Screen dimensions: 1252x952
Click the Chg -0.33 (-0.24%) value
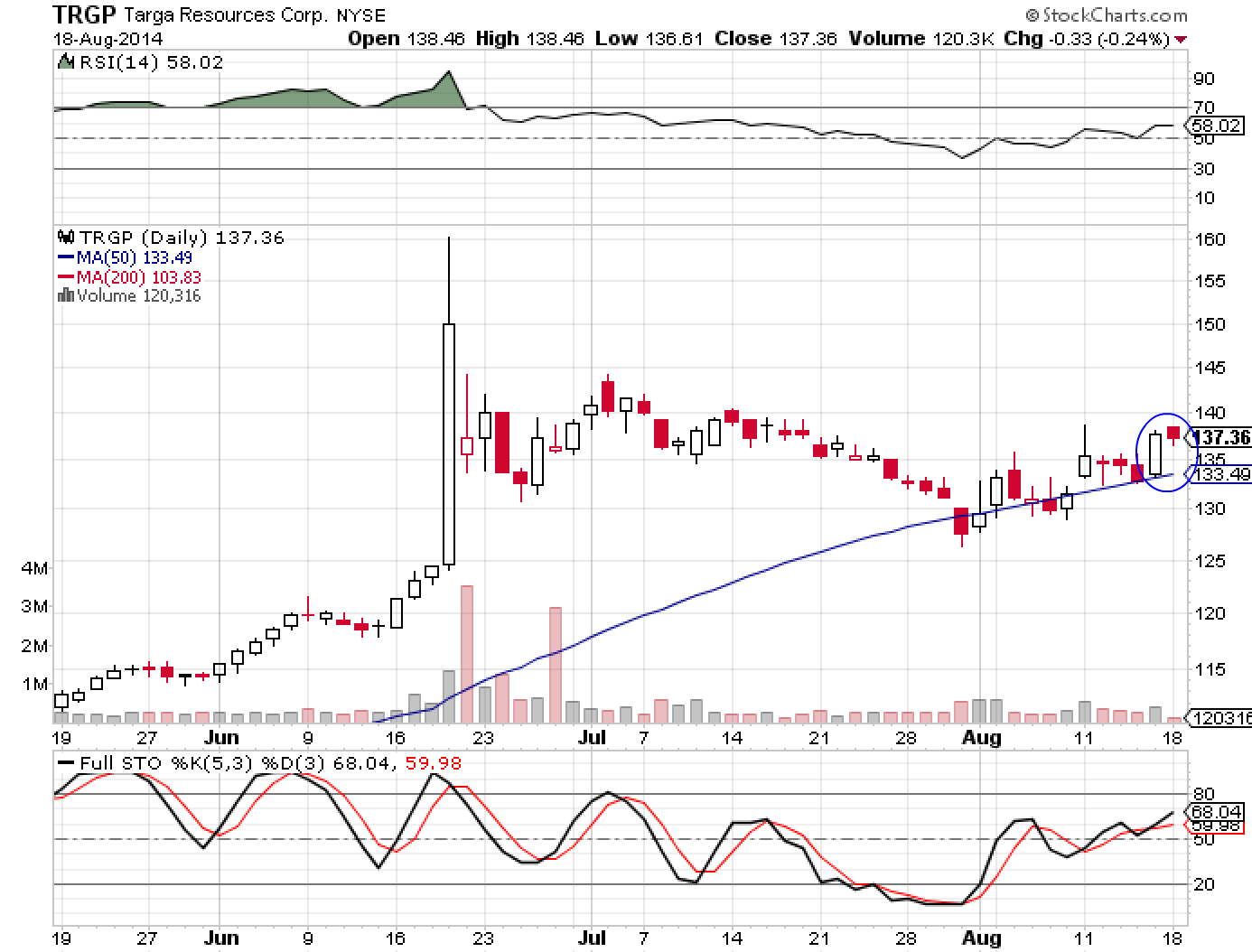[1087, 39]
